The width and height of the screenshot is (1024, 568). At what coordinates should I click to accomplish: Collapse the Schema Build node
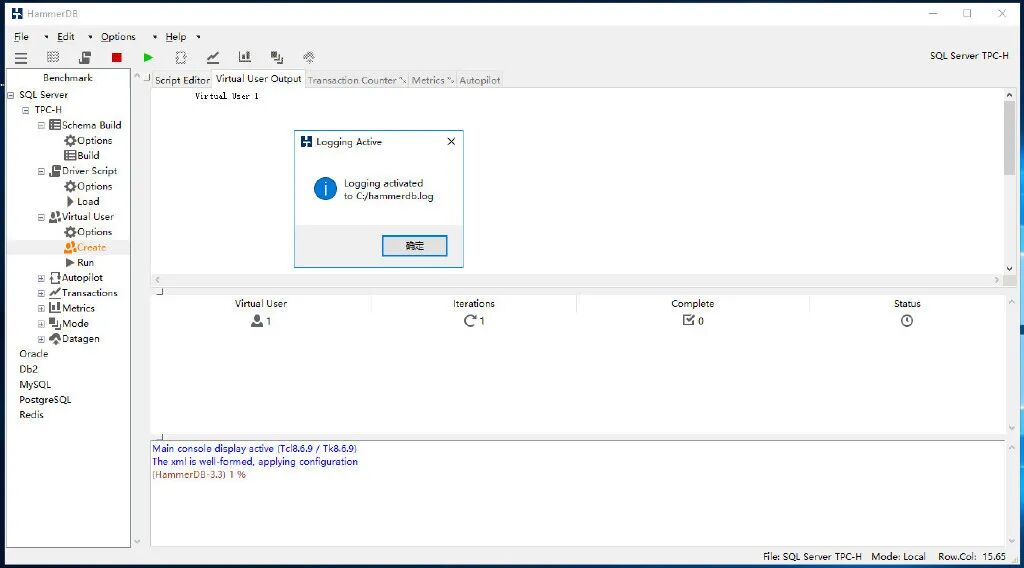[41, 125]
